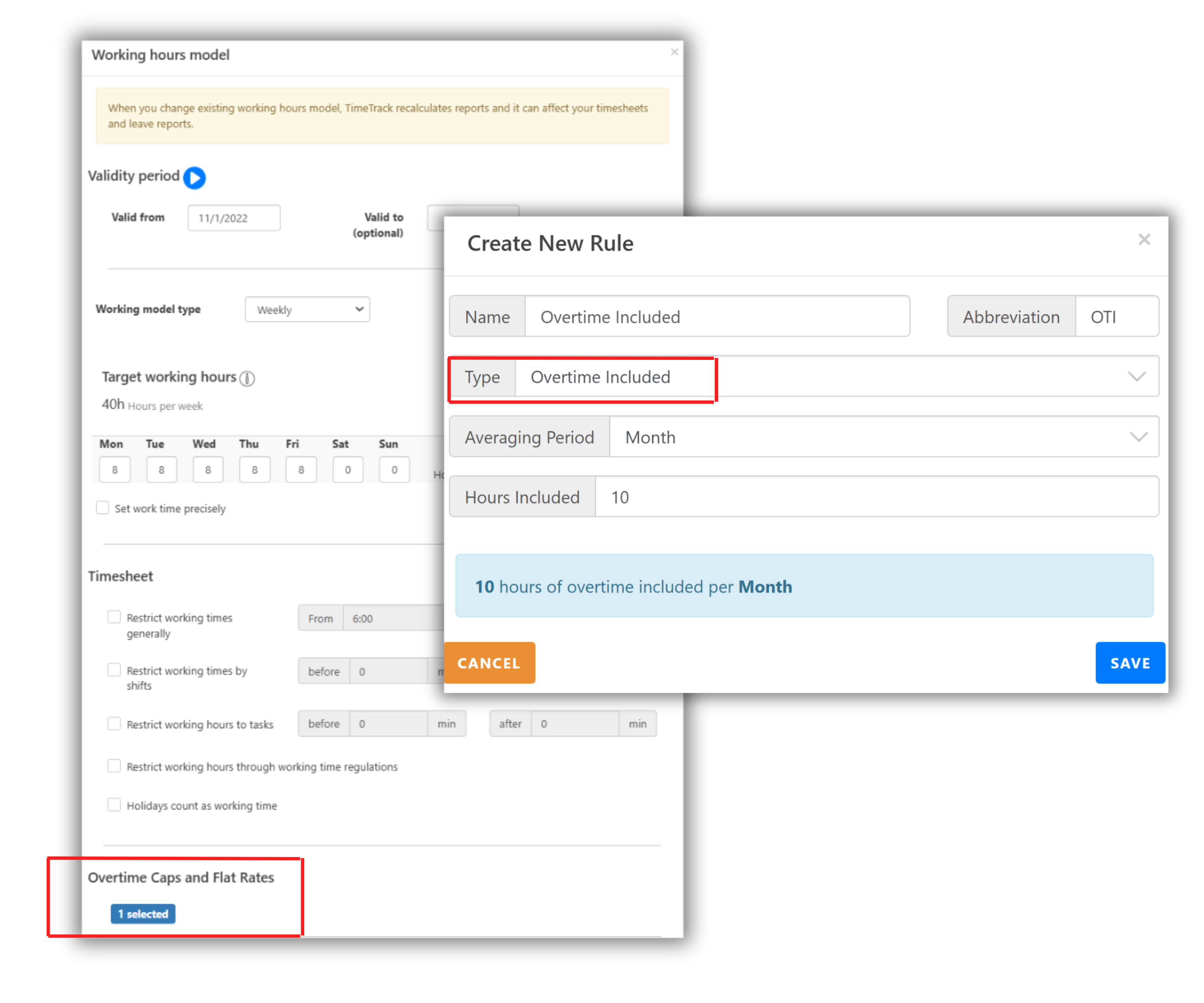Check Restrict working hours to tasks
This screenshot has height=1003, width=1204.
(x=114, y=723)
